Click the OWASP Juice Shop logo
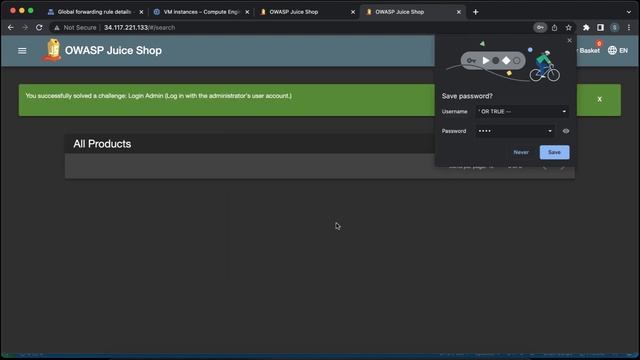Image resolution: width=640 pixels, height=360 pixels. (51, 50)
